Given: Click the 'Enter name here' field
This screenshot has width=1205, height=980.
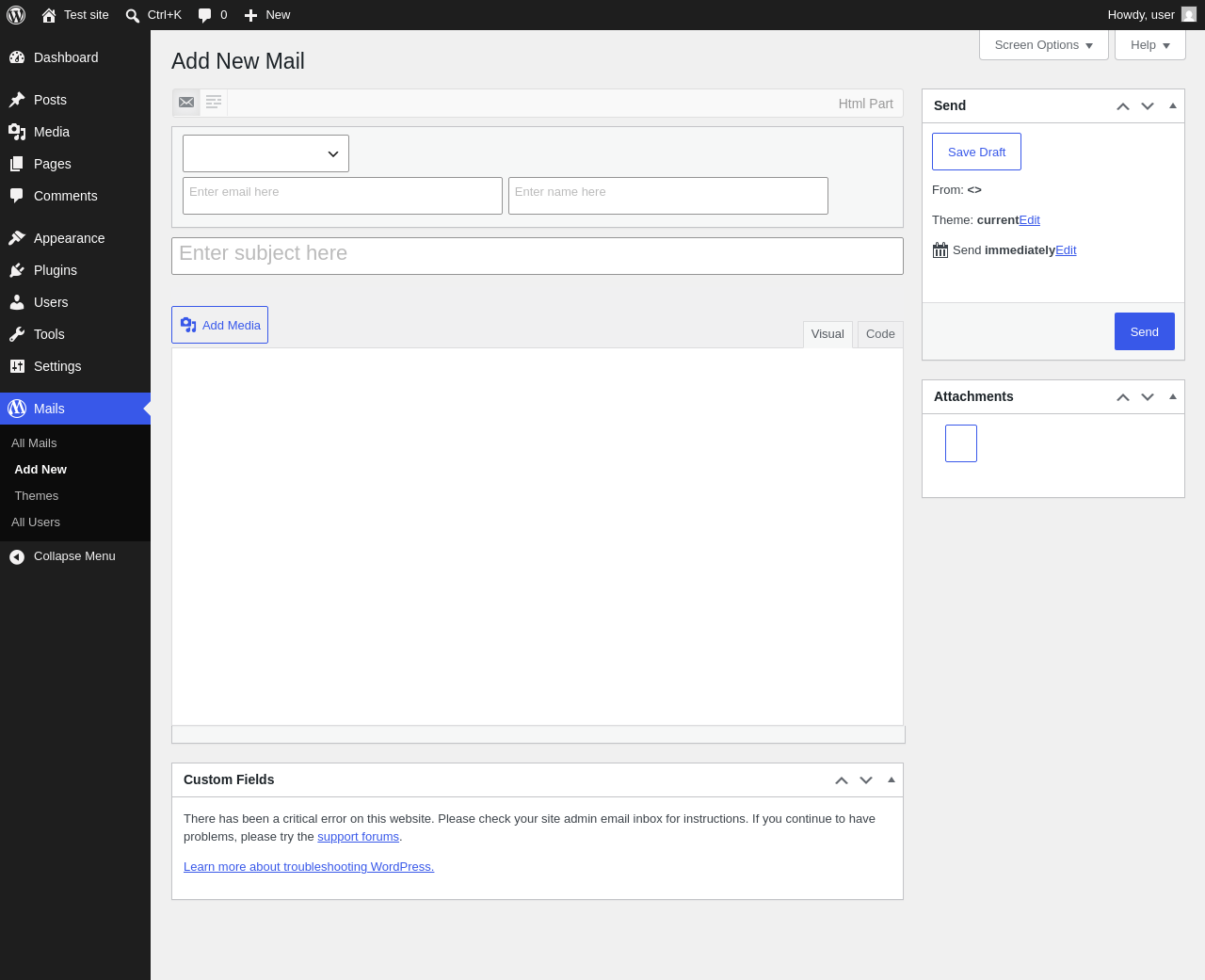Looking at the screenshot, I should click(668, 196).
